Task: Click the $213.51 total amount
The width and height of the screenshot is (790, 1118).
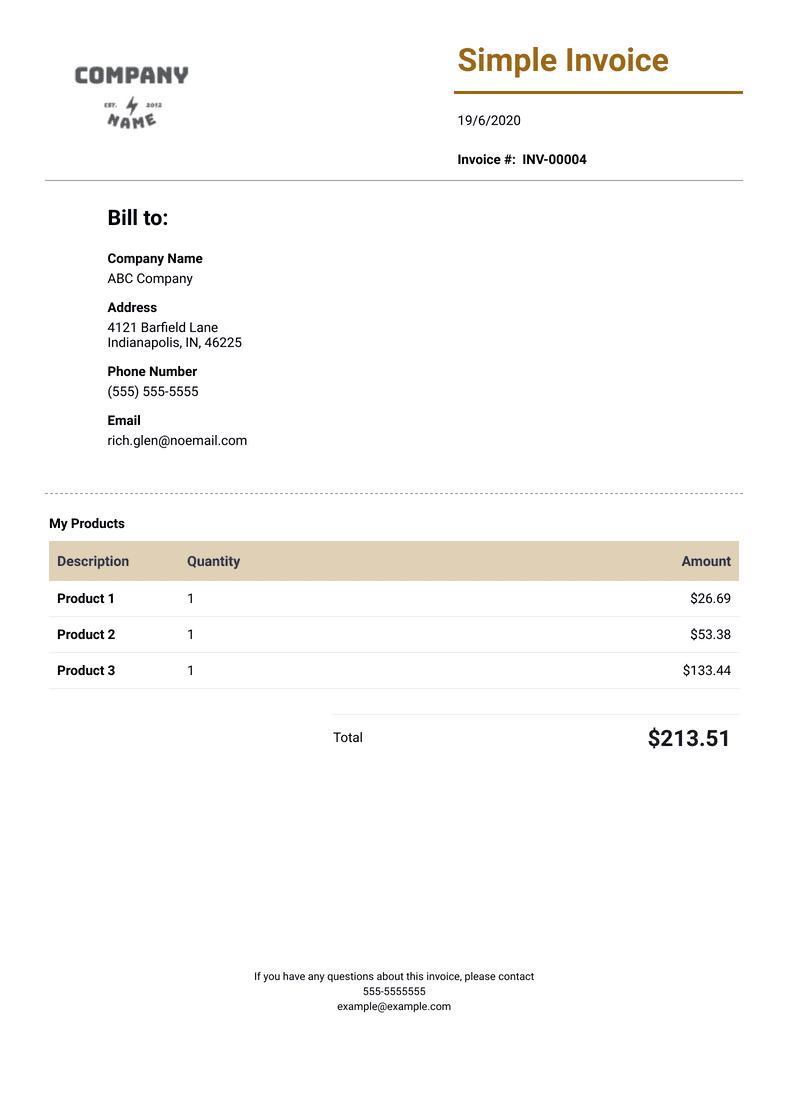Action: (689, 739)
